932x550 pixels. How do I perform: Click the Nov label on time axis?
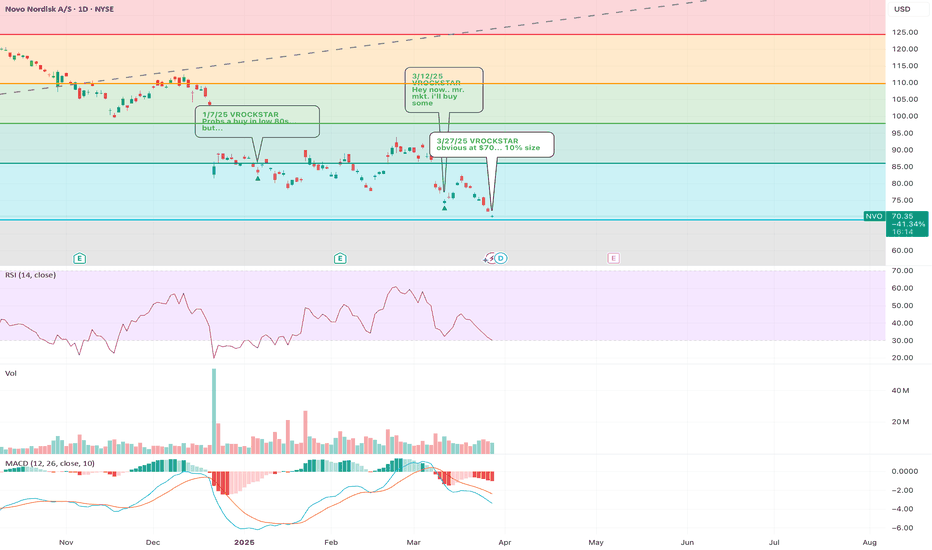[66, 542]
